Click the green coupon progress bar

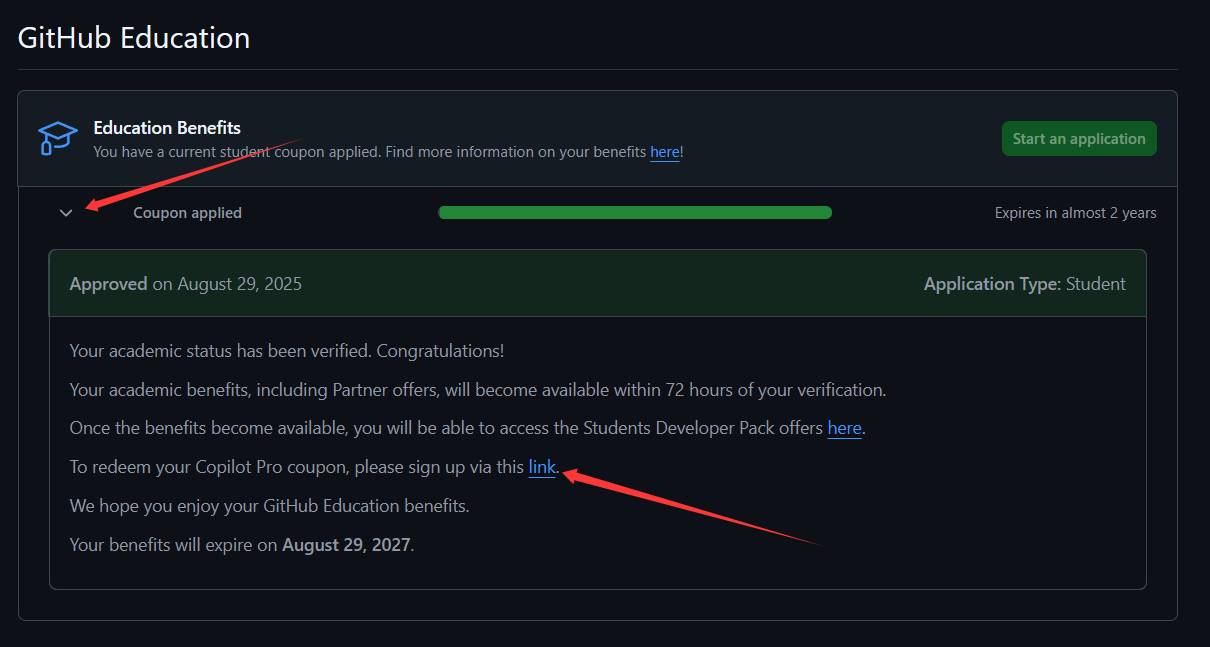pos(635,212)
